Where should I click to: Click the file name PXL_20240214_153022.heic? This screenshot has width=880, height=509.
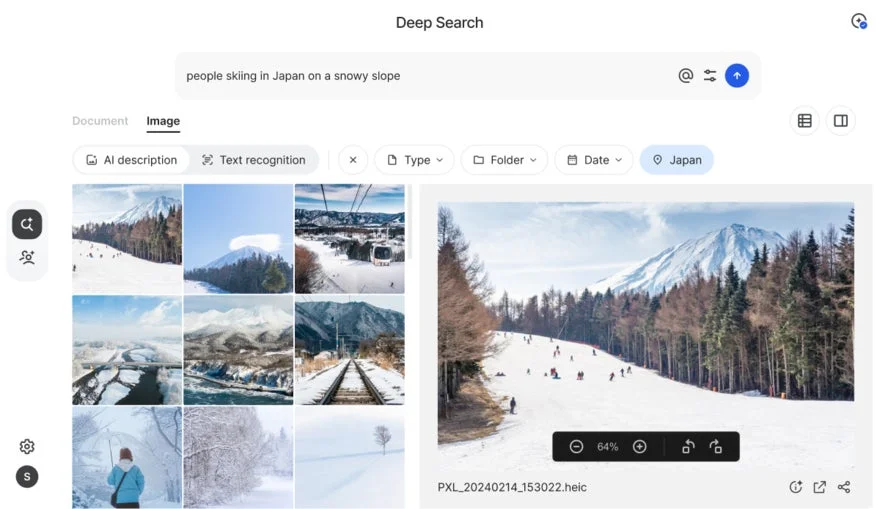tap(512, 487)
